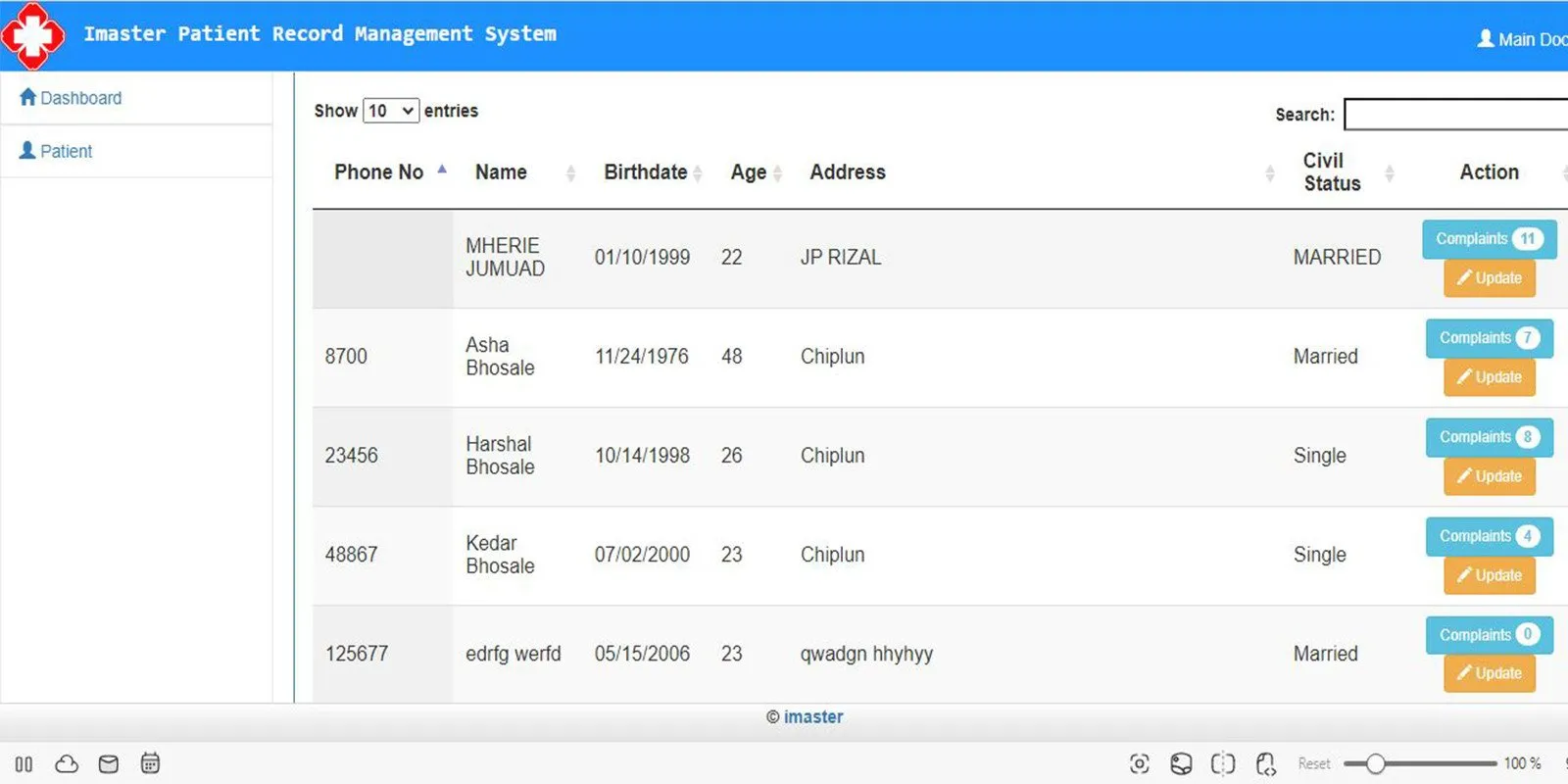Click the dashed split-view icon in bottom bar

(1223, 764)
